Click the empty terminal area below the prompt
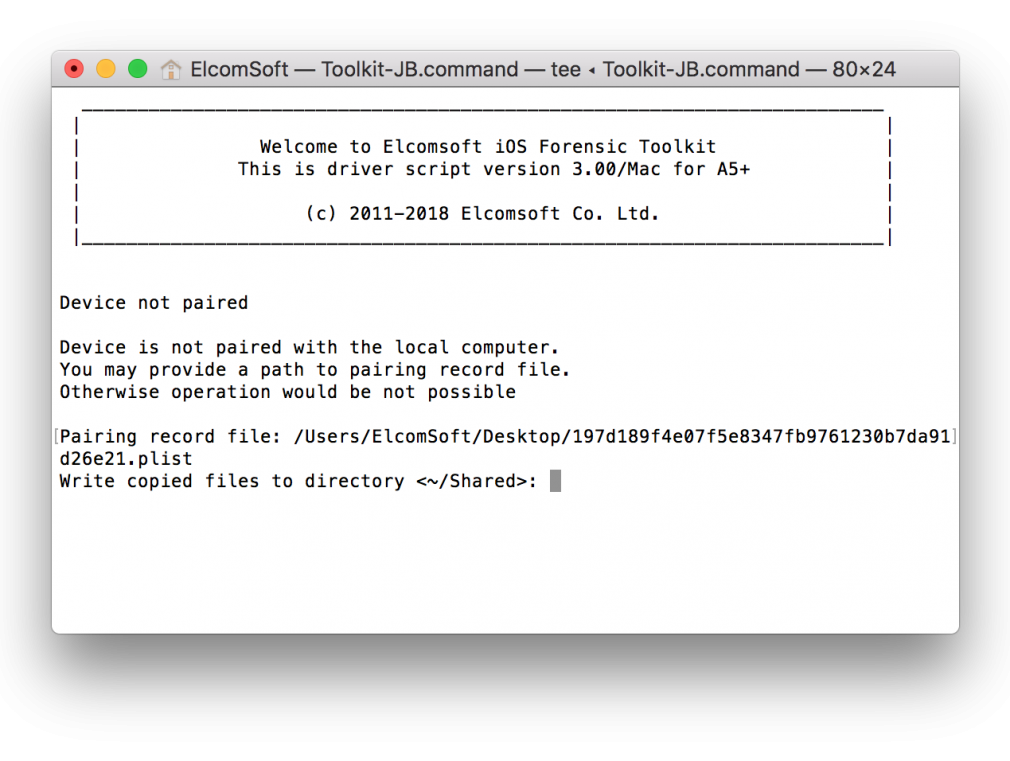The height and width of the screenshot is (761, 1010). (505, 561)
